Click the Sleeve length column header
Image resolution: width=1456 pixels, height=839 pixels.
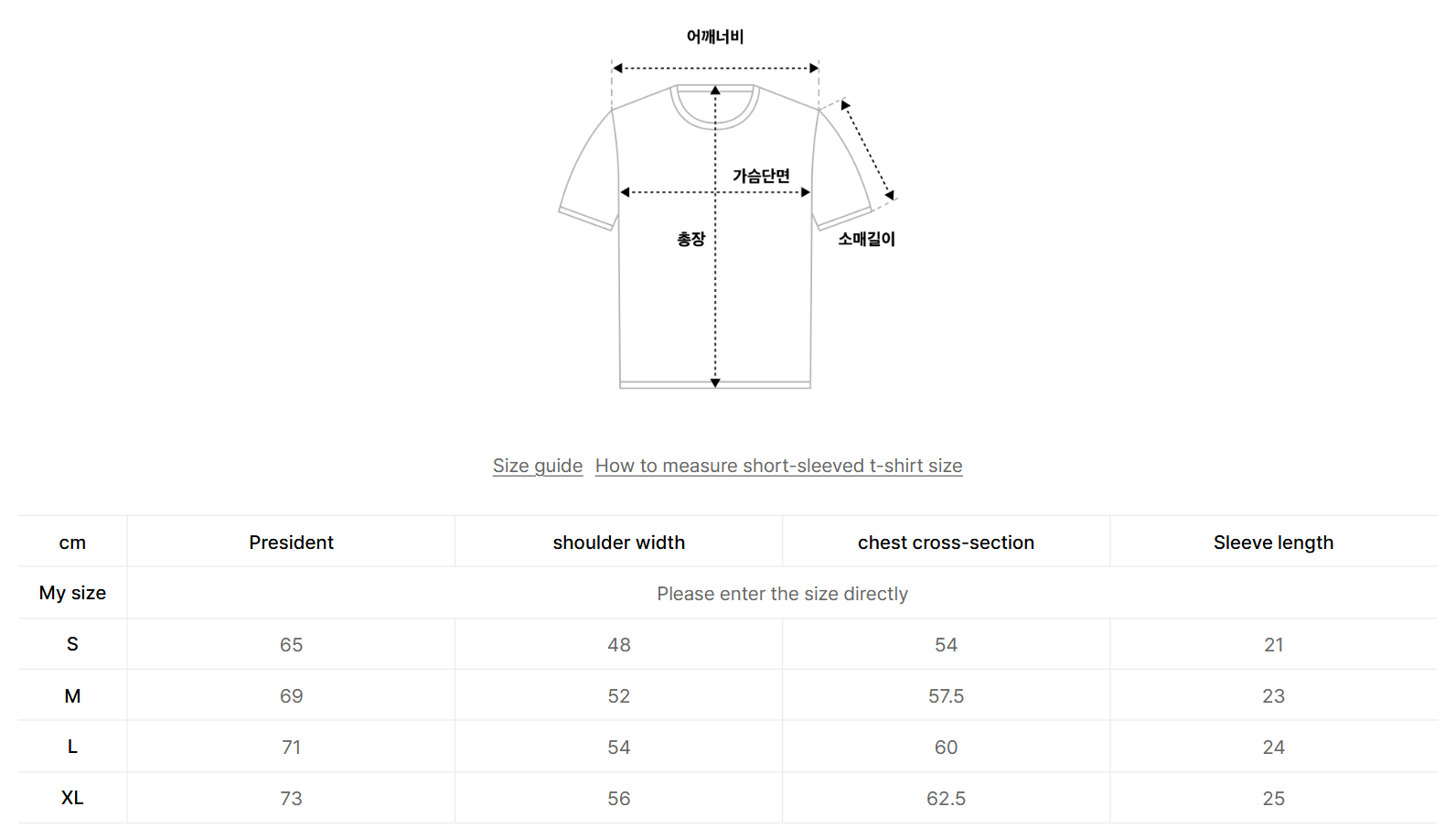click(1273, 543)
